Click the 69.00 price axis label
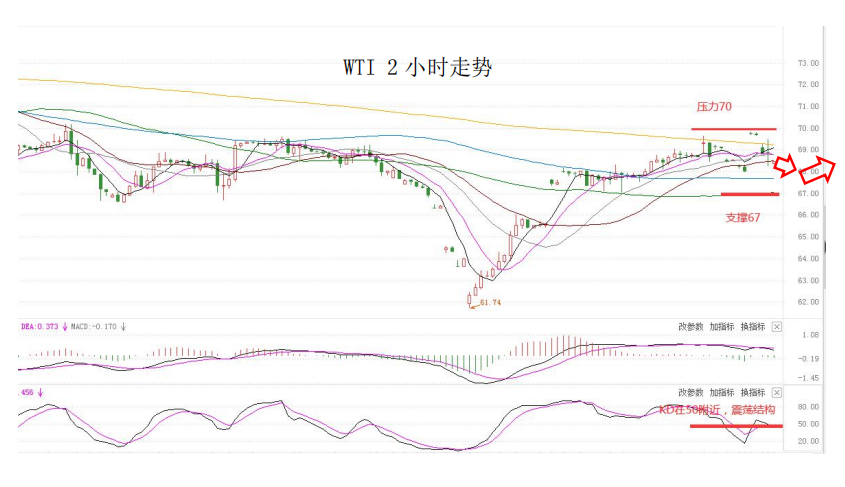The image size is (845, 487). click(x=808, y=150)
